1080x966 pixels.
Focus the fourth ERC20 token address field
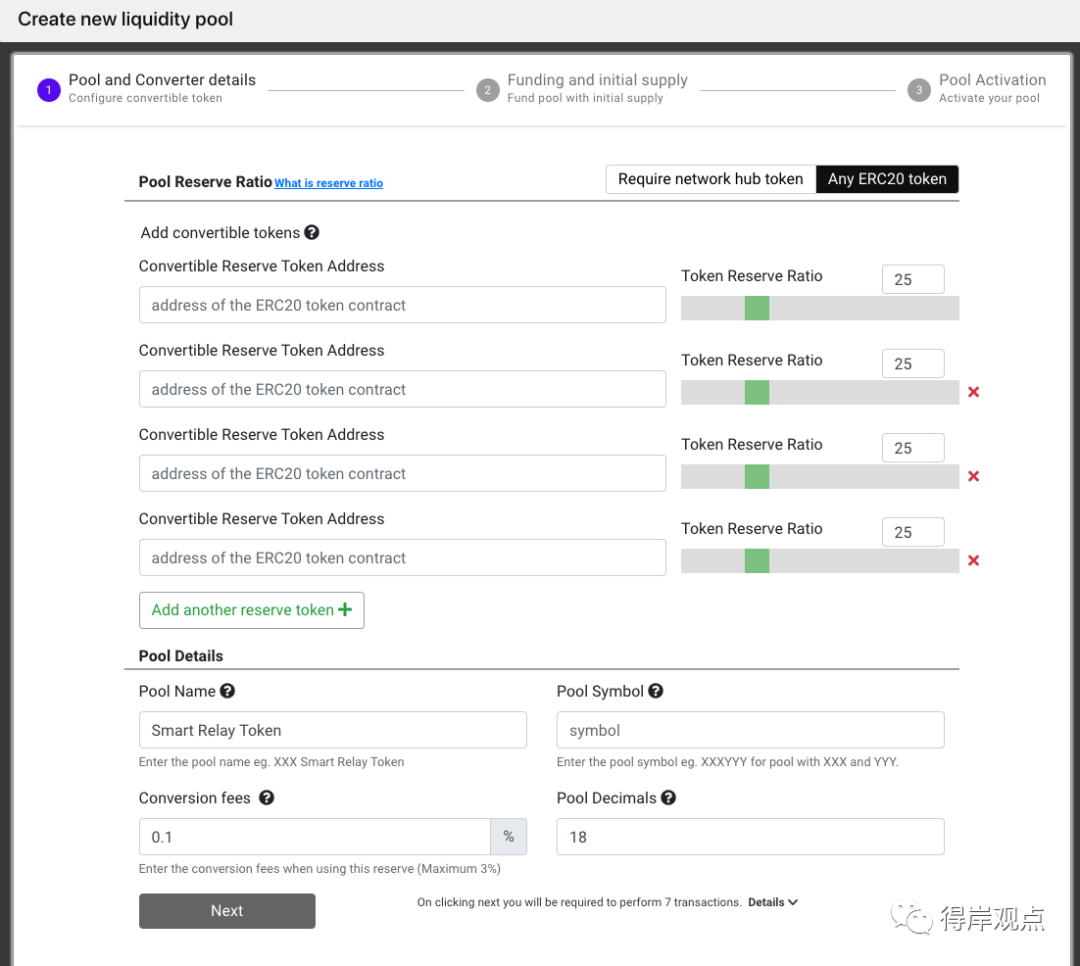tap(402, 557)
